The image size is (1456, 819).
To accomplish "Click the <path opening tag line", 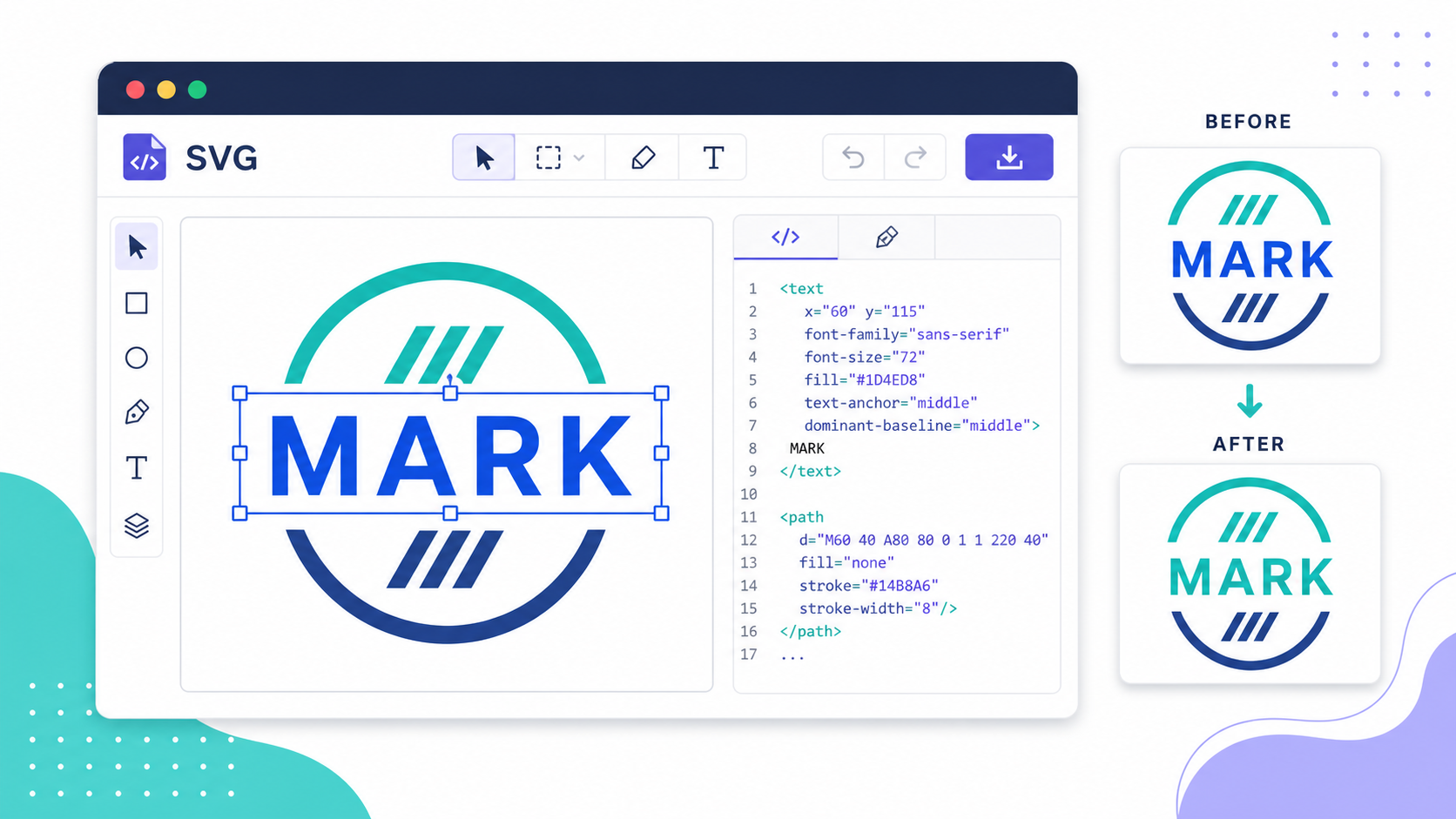I will click(801, 517).
